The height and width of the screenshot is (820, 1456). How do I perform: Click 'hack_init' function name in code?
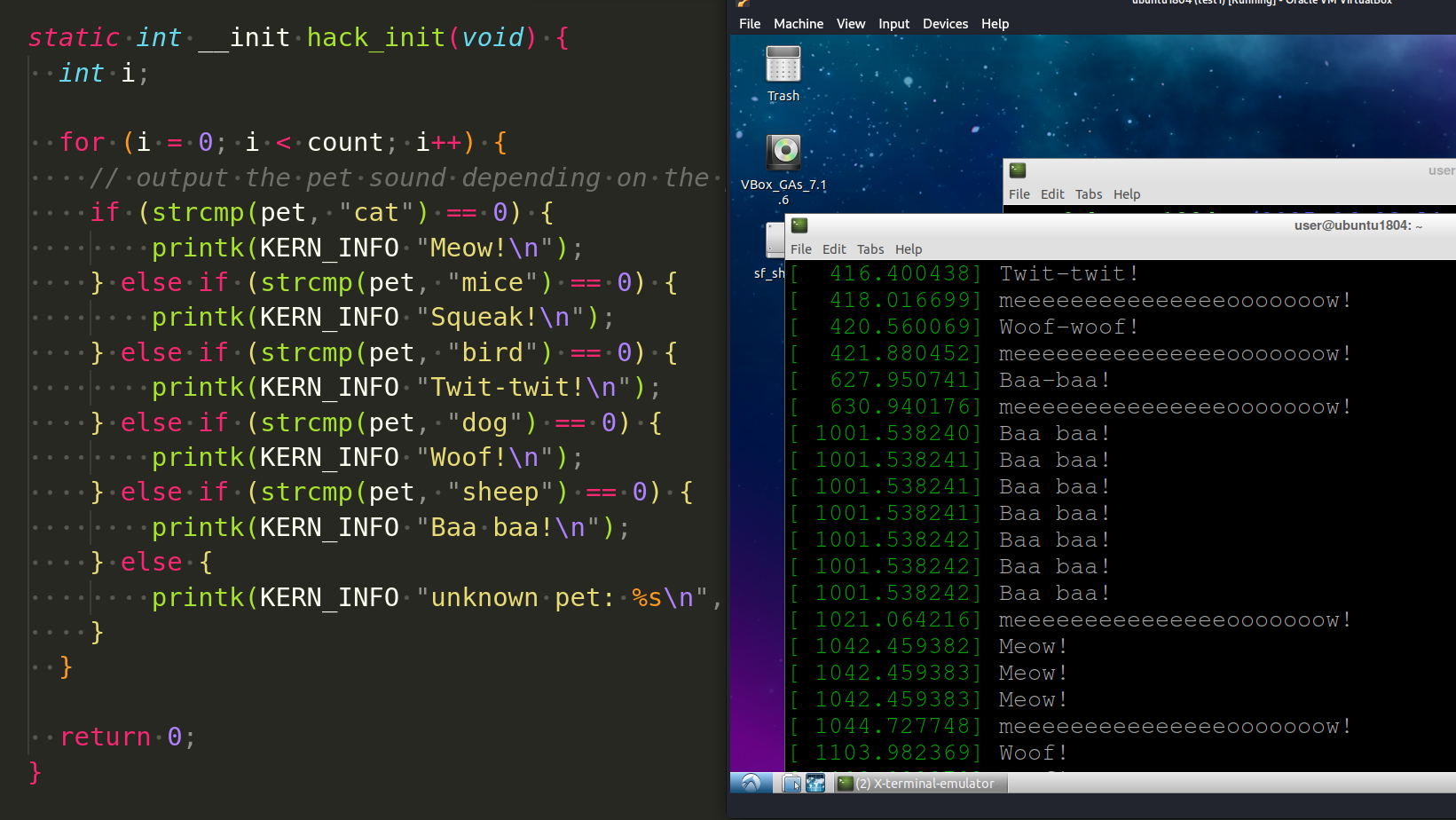(375, 37)
